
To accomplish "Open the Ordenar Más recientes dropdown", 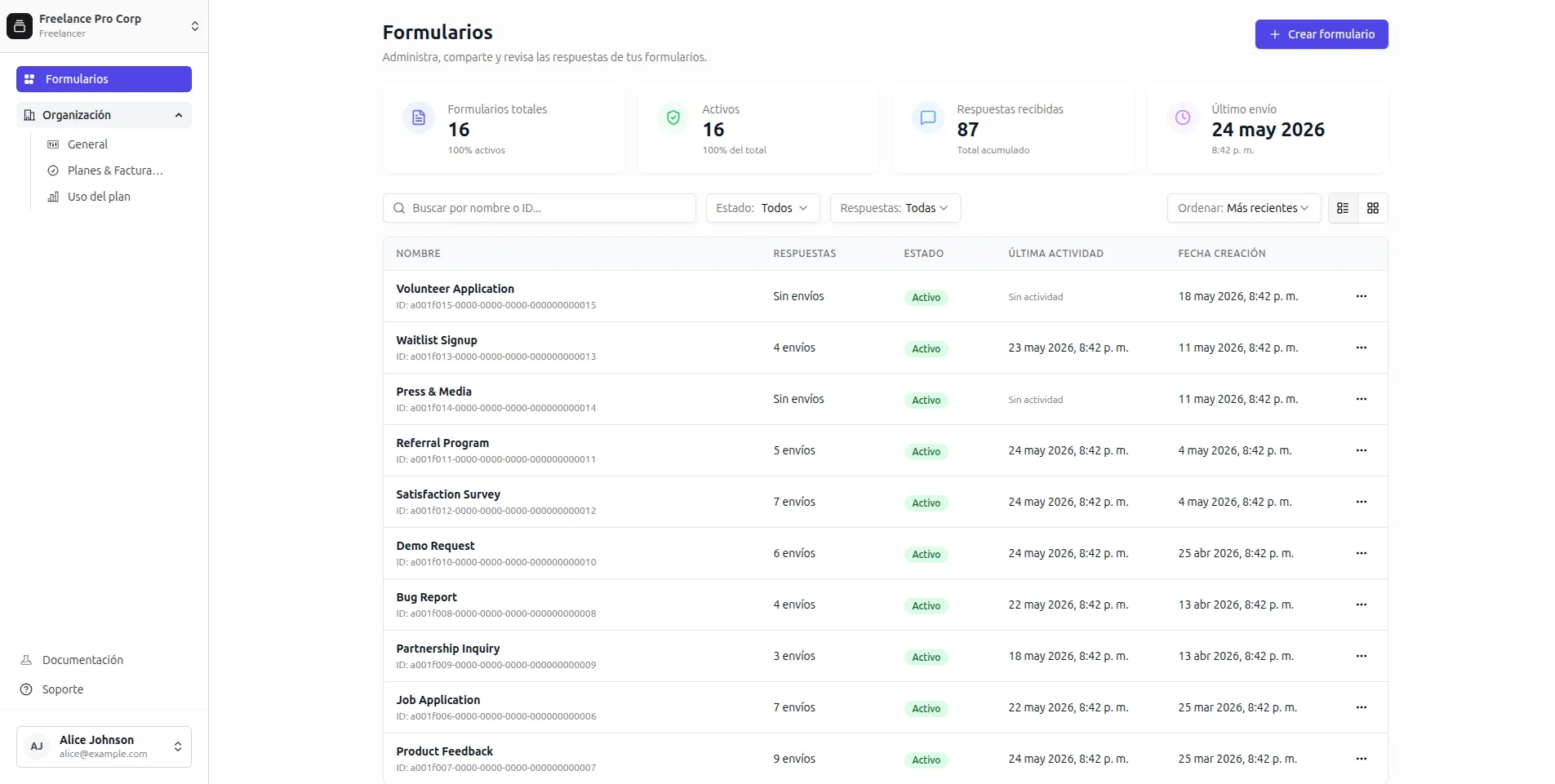I will tap(1244, 208).
